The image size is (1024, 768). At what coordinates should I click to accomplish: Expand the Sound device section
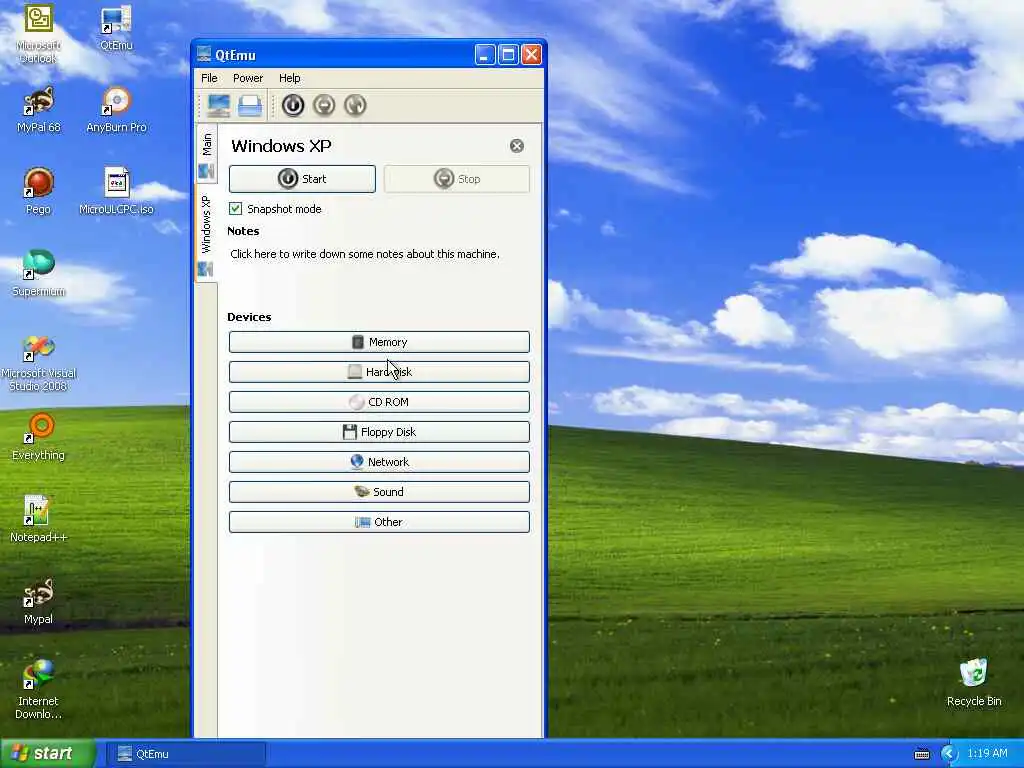pos(379,492)
